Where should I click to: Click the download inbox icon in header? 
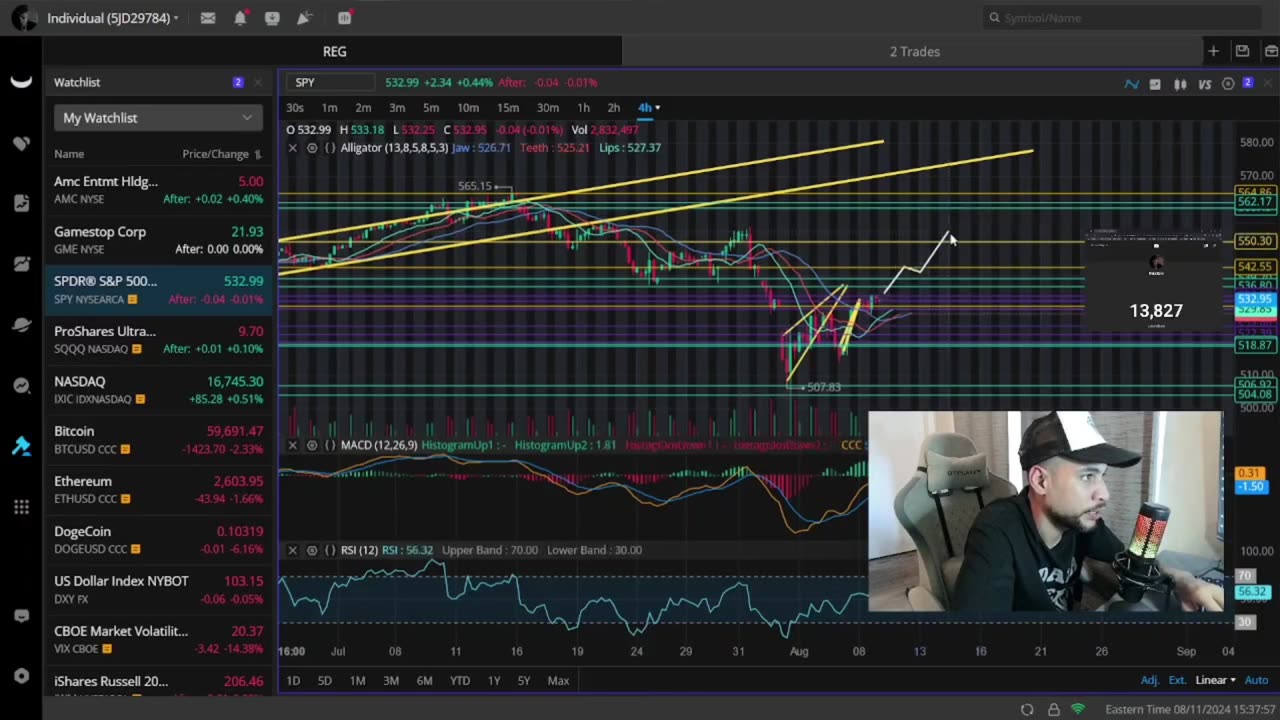(x=272, y=18)
